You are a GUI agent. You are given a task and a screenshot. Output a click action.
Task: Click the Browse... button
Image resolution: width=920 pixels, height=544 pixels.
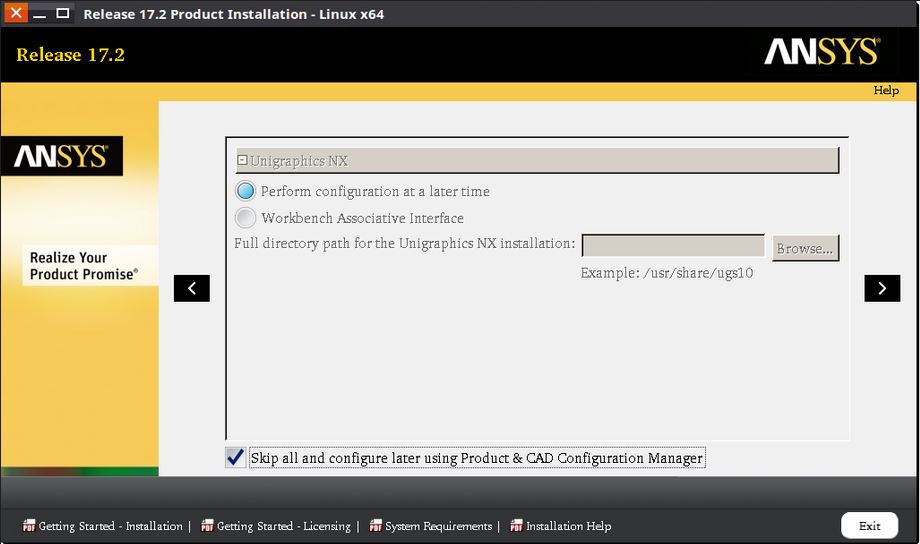click(805, 248)
